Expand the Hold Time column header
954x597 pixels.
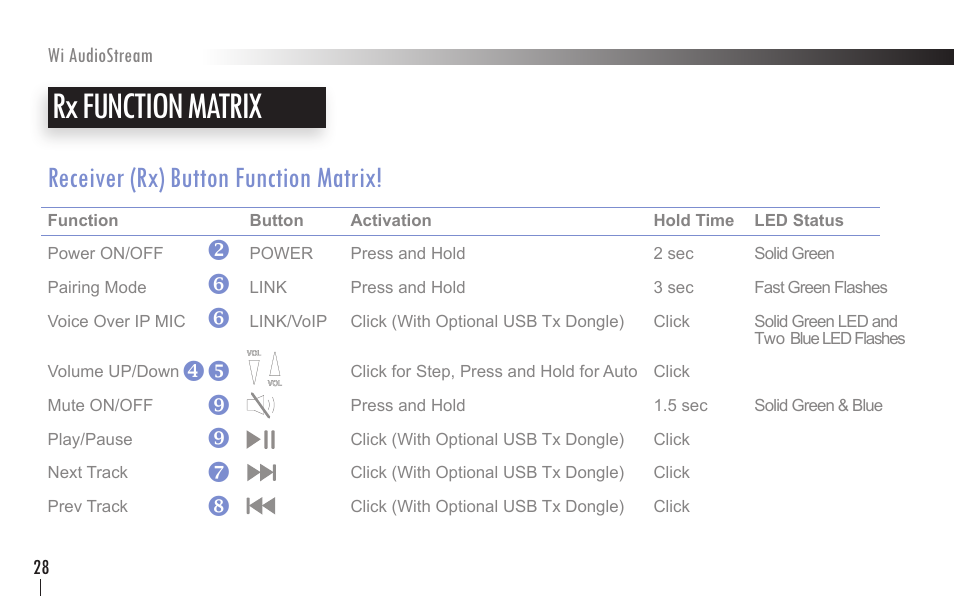693,220
